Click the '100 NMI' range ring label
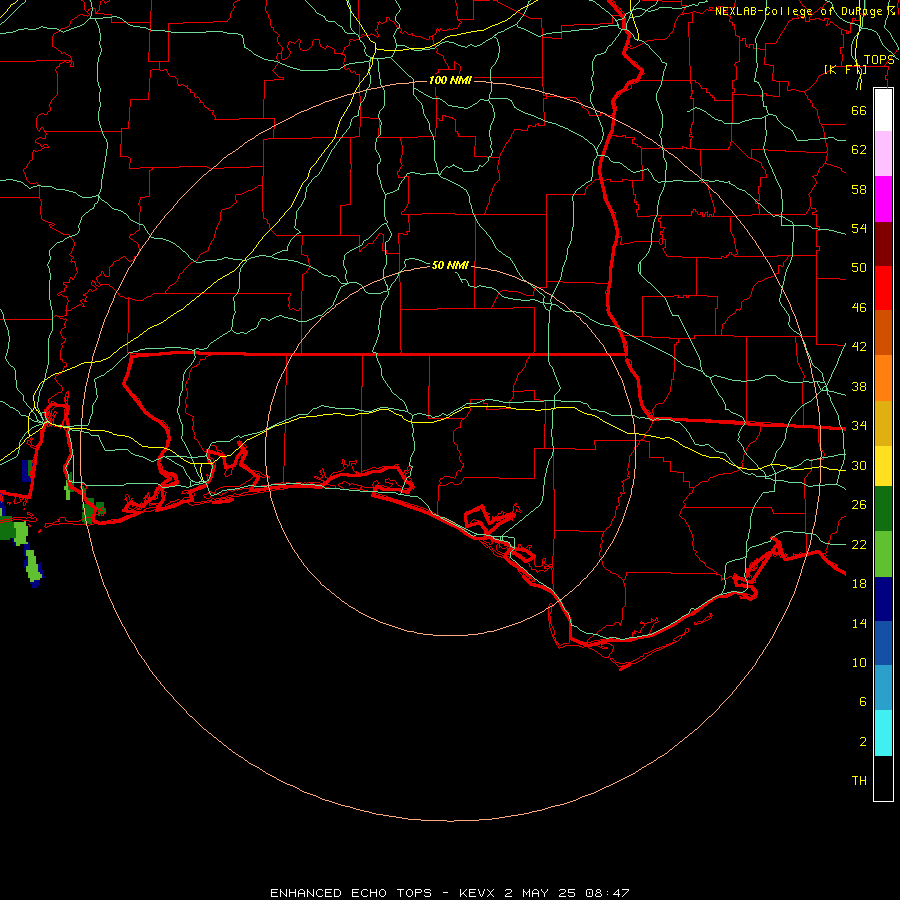Screen dimensions: 900x900 click(450, 80)
